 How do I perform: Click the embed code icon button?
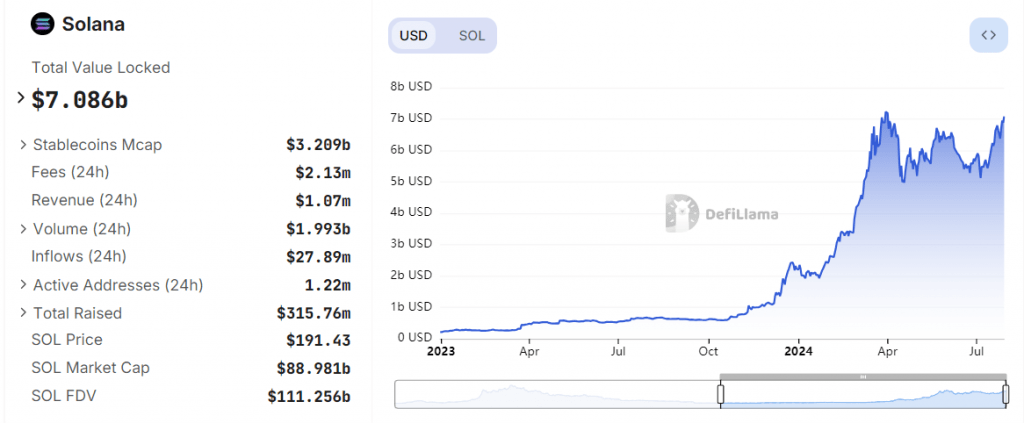[988, 35]
